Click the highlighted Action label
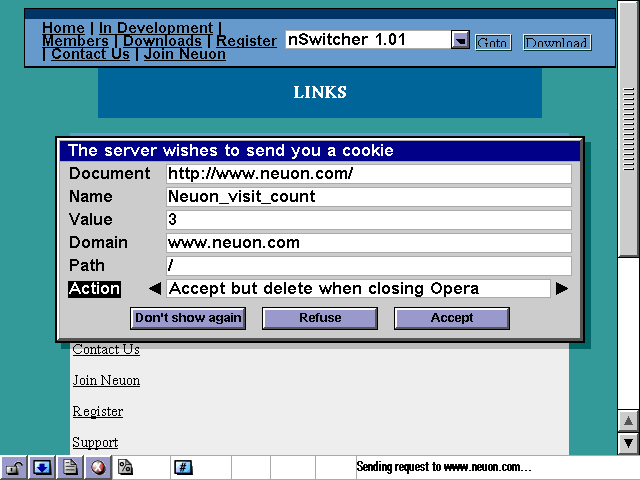640x480 pixels. click(94, 289)
